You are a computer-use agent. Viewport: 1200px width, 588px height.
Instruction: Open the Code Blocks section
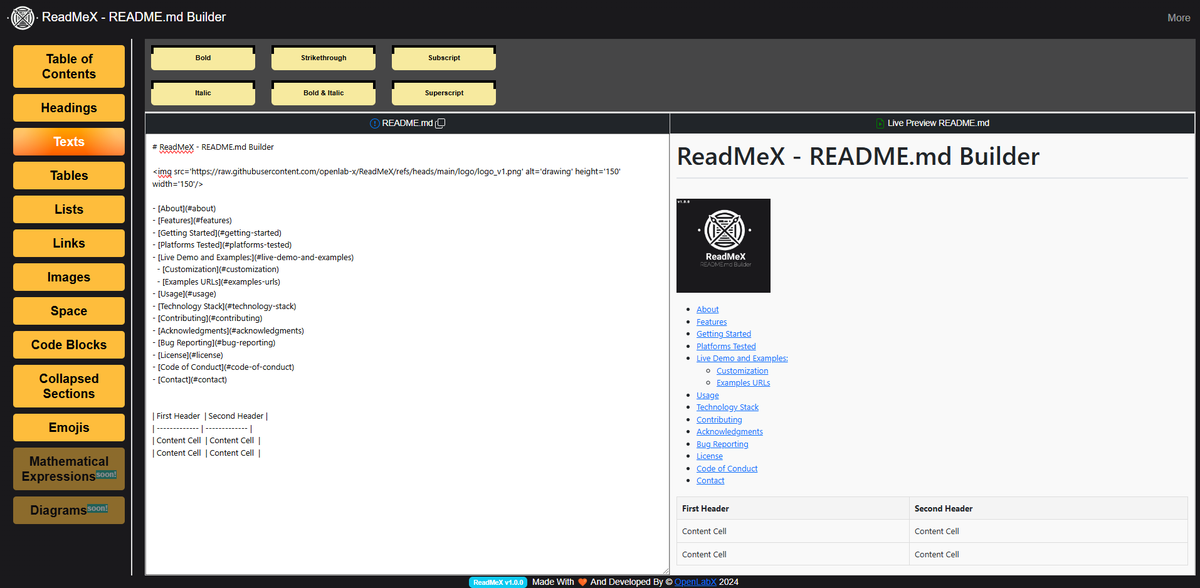[68, 344]
